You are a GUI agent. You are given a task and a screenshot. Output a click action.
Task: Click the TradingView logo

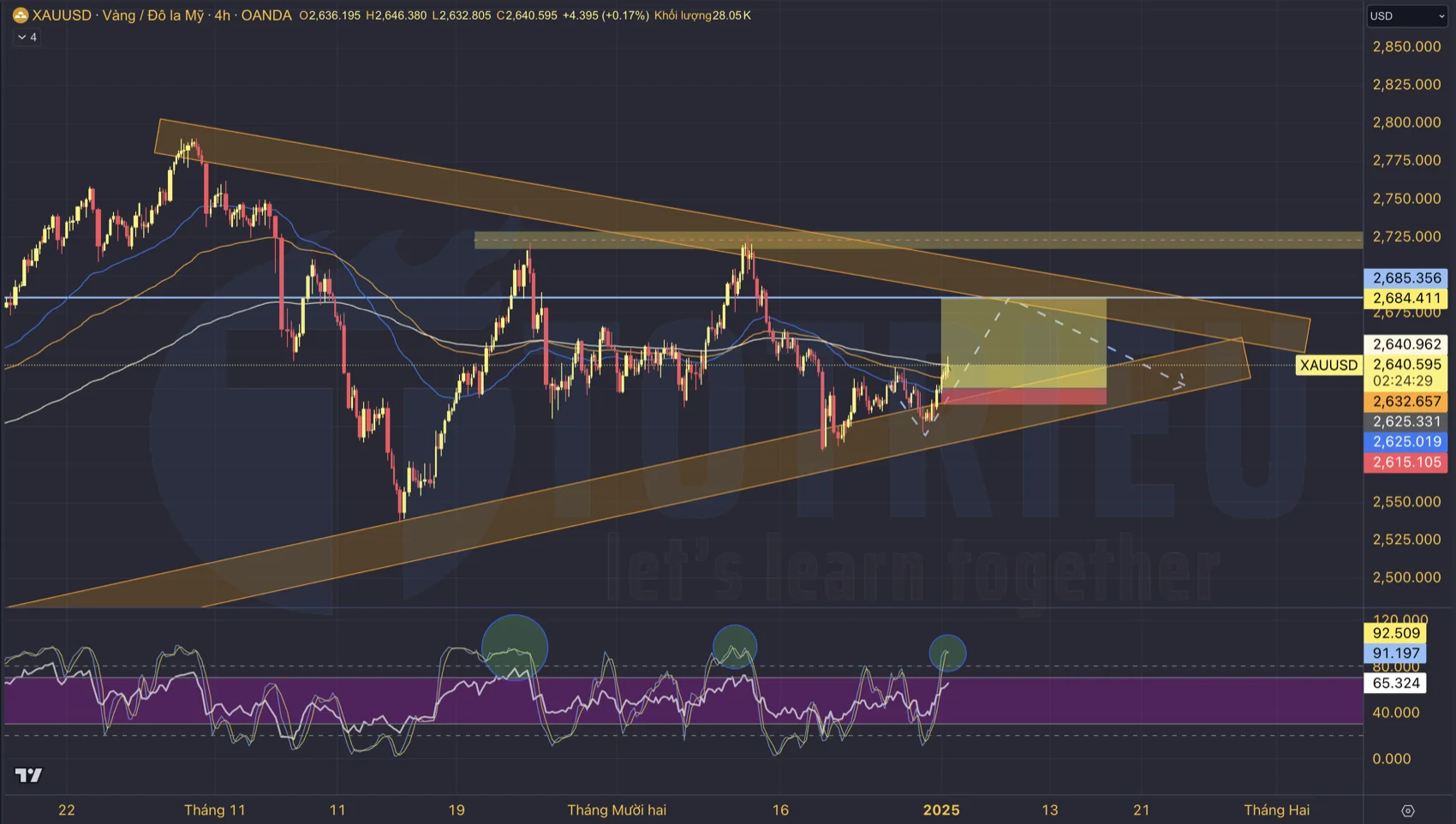point(28,775)
